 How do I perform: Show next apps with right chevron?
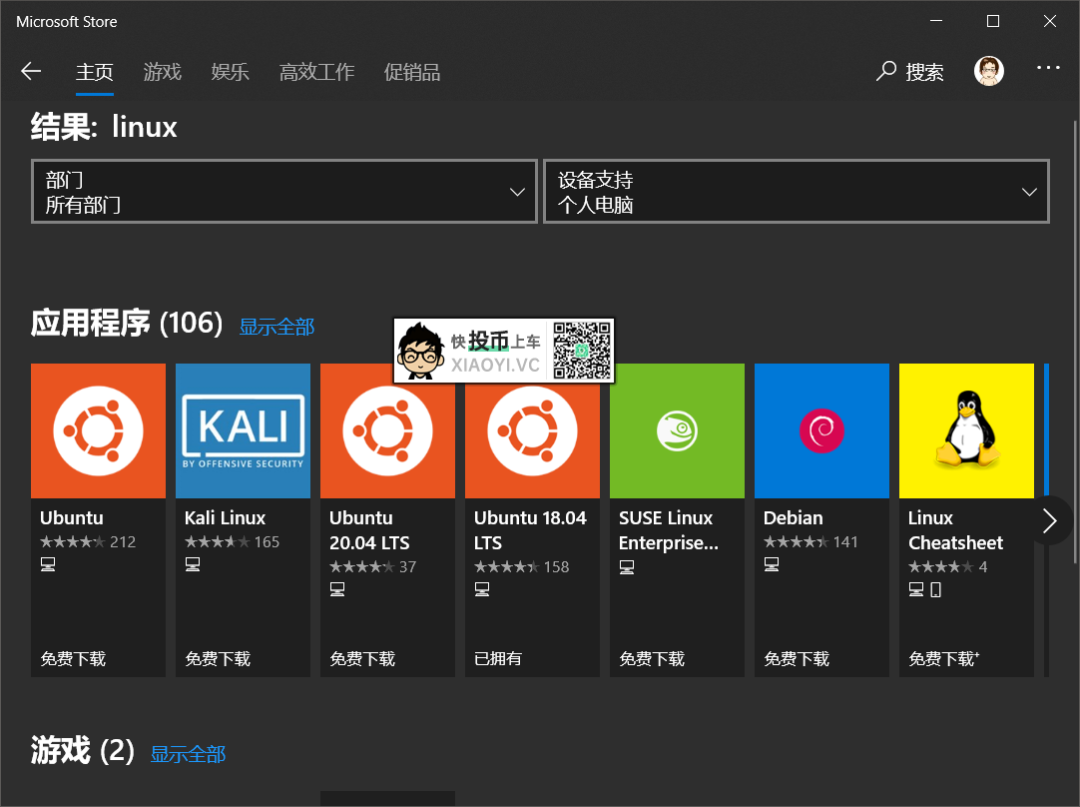point(1049,521)
